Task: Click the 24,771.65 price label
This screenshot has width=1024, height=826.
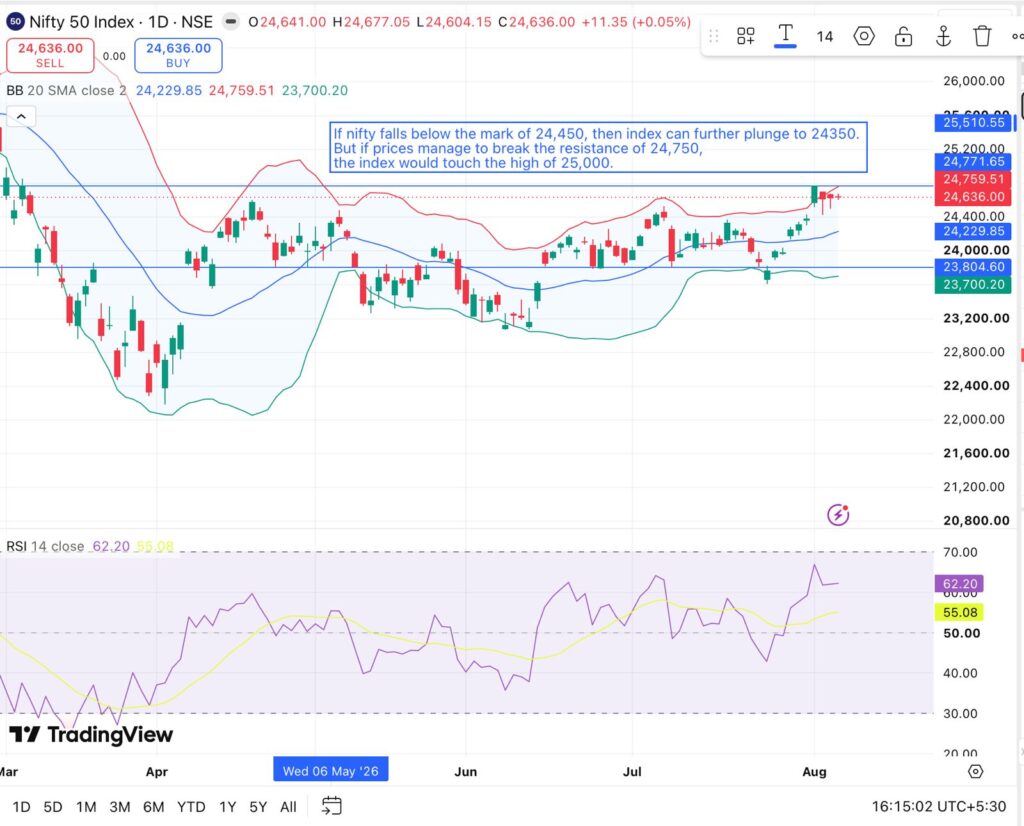Action: point(973,161)
